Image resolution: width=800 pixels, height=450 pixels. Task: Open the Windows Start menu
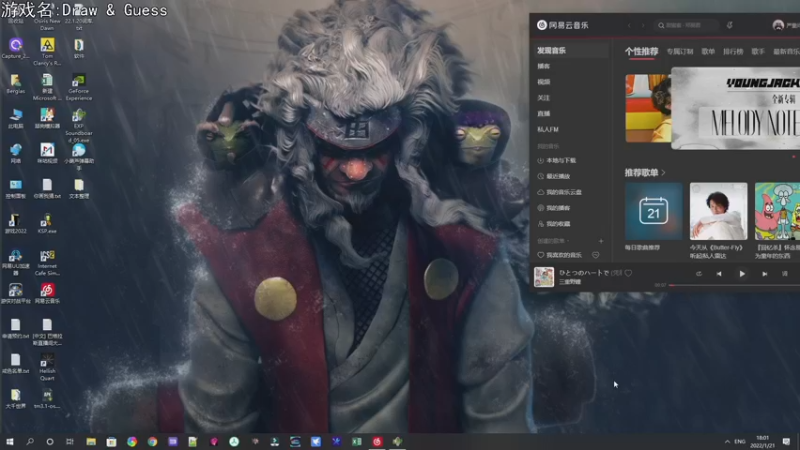click(x=9, y=441)
